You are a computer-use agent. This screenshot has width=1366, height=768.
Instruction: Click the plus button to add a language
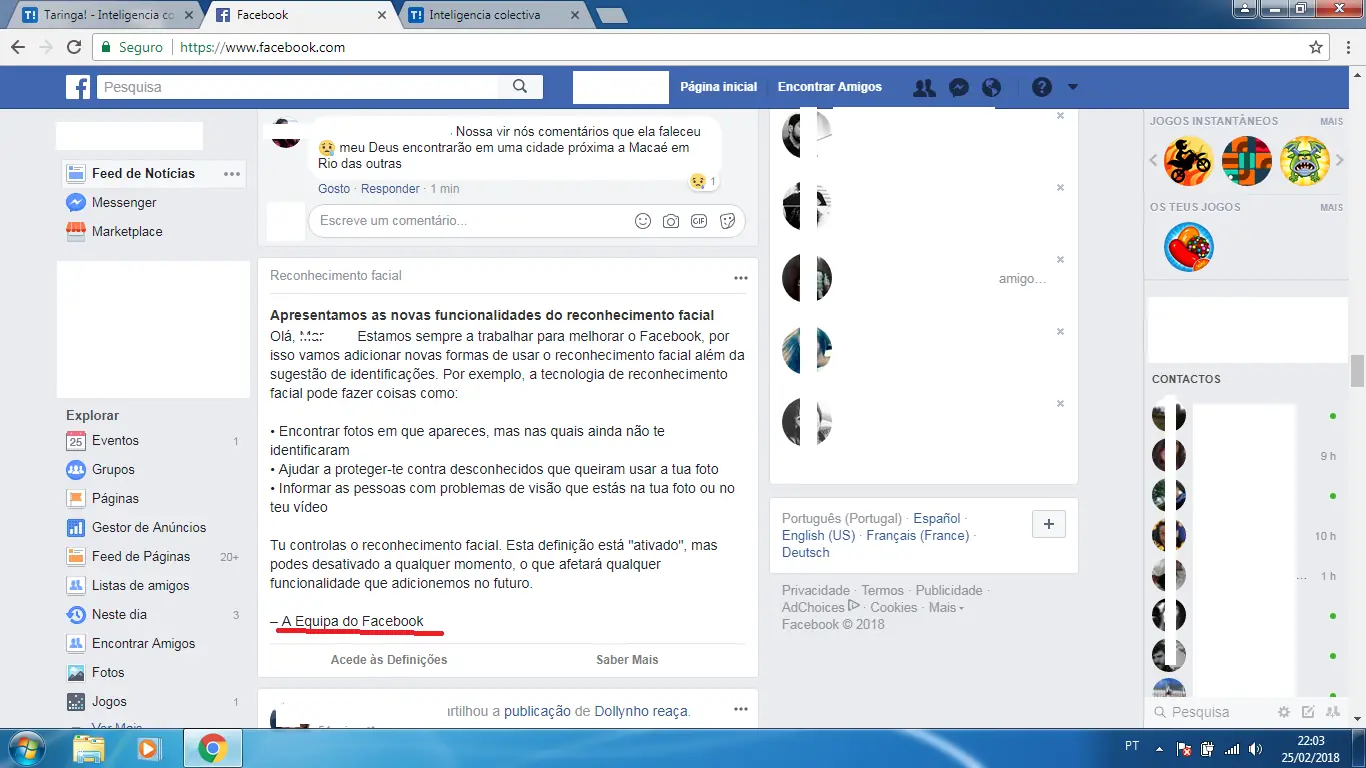1049,524
